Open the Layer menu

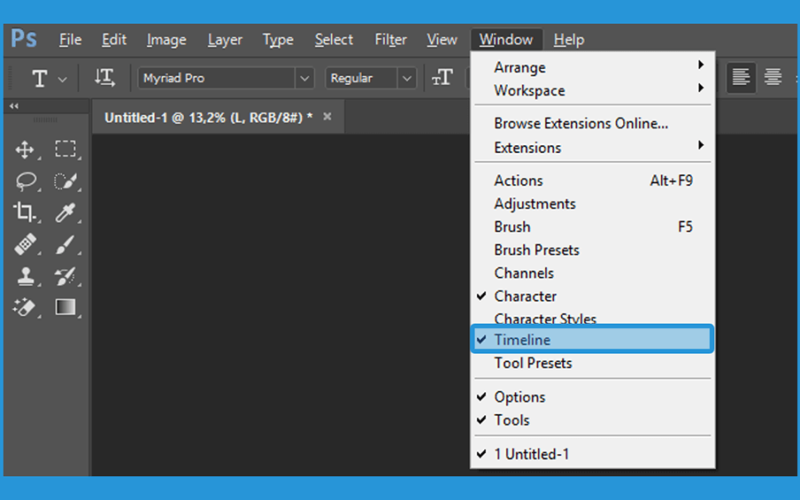pyautogui.click(x=224, y=39)
